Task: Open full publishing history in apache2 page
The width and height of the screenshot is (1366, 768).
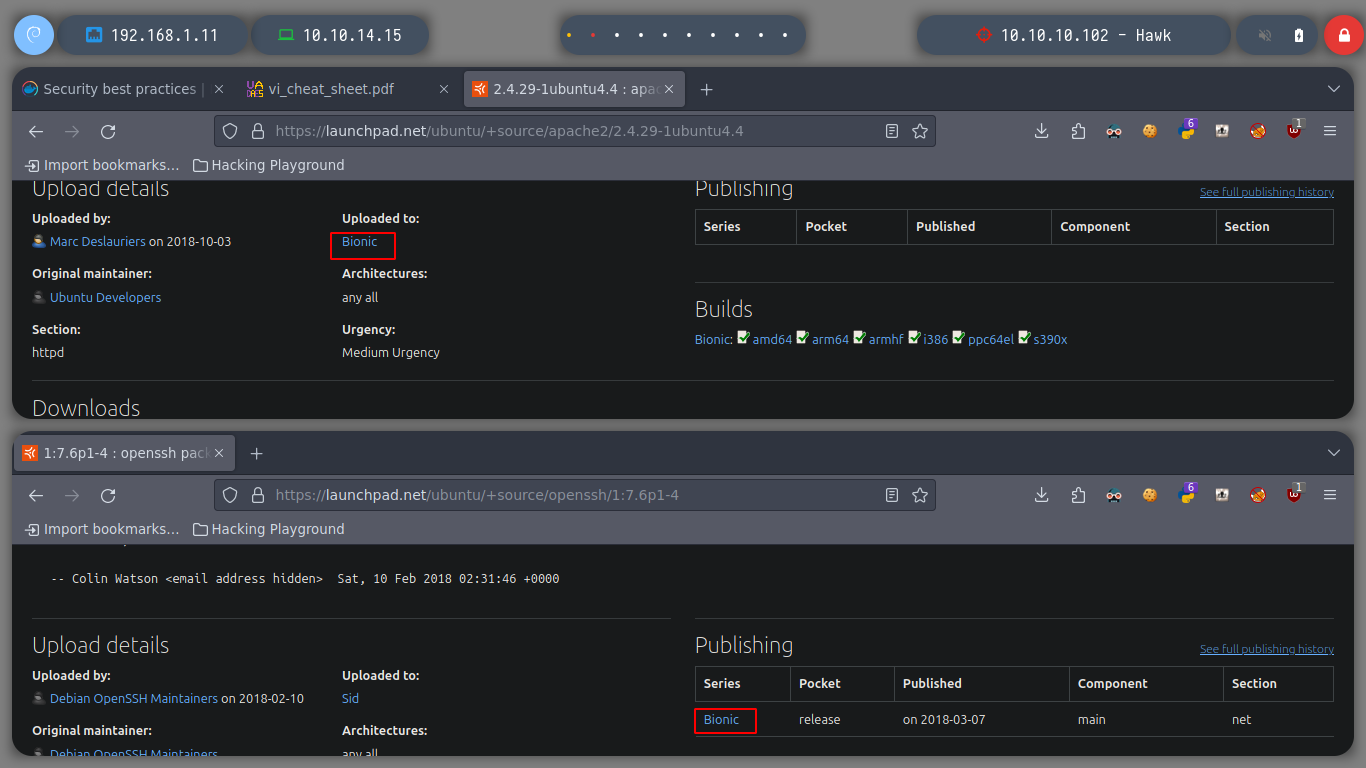Action: (x=1266, y=192)
